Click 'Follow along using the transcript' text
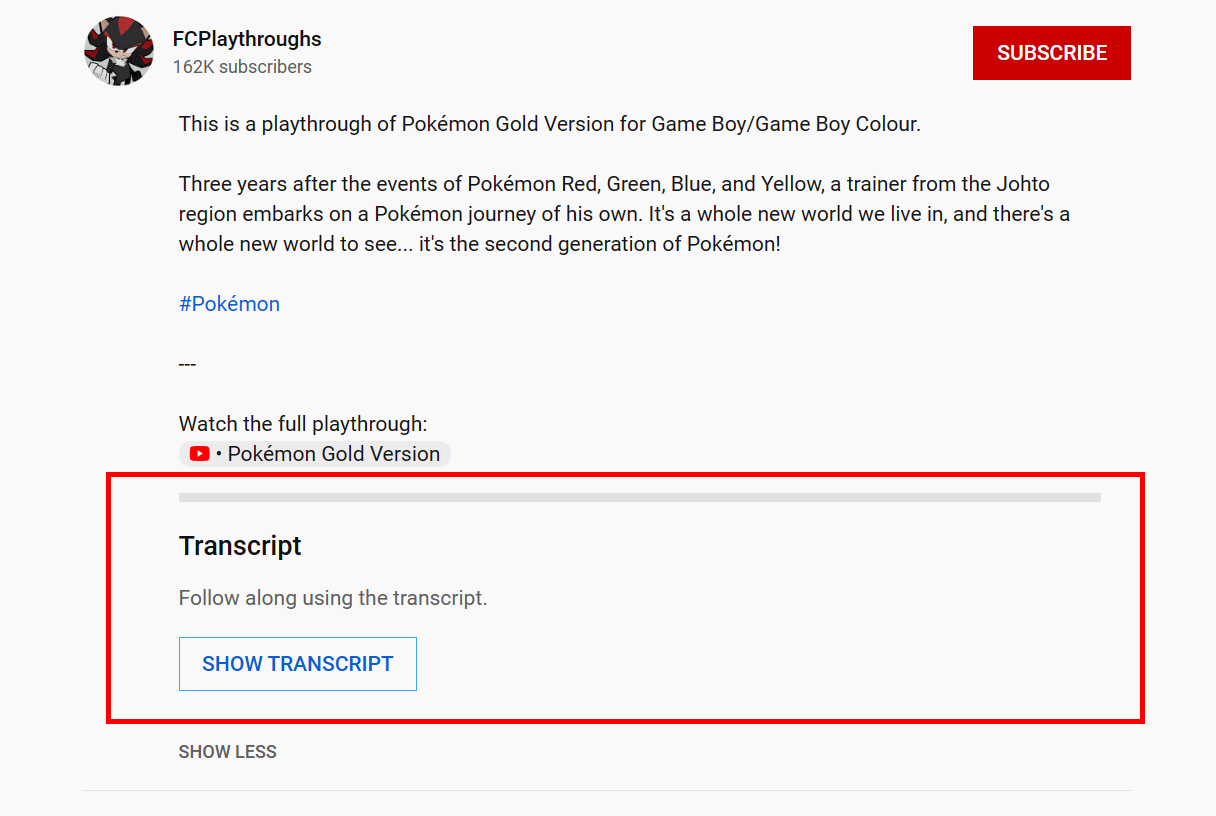1216x816 pixels. coord(333,597)
